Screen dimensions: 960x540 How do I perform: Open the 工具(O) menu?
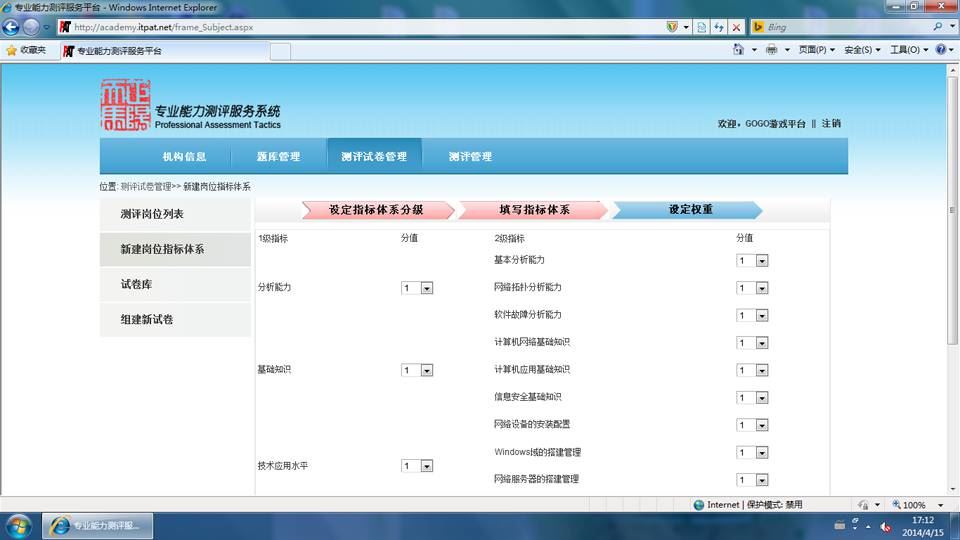(909, 50)
